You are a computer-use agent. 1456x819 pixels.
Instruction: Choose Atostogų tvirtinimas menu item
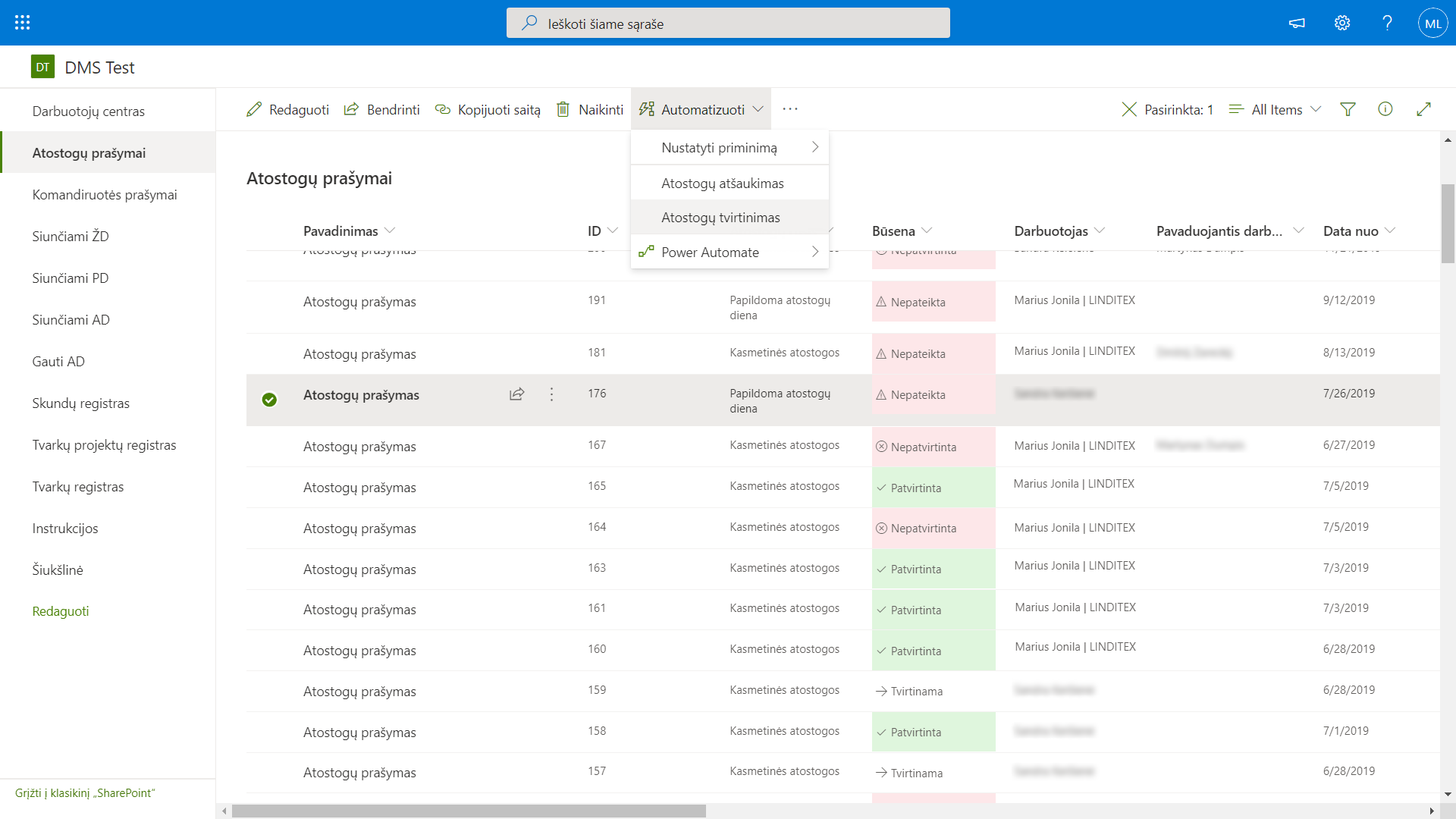730,217
